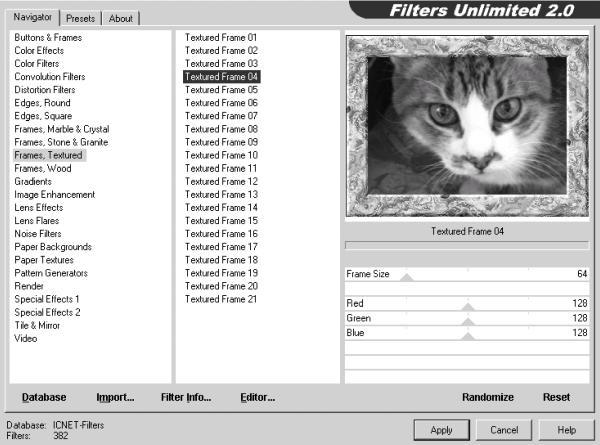Click the cat preview thumbnail
The height and width of the screenshot is (445, 600).
(467, 126)
